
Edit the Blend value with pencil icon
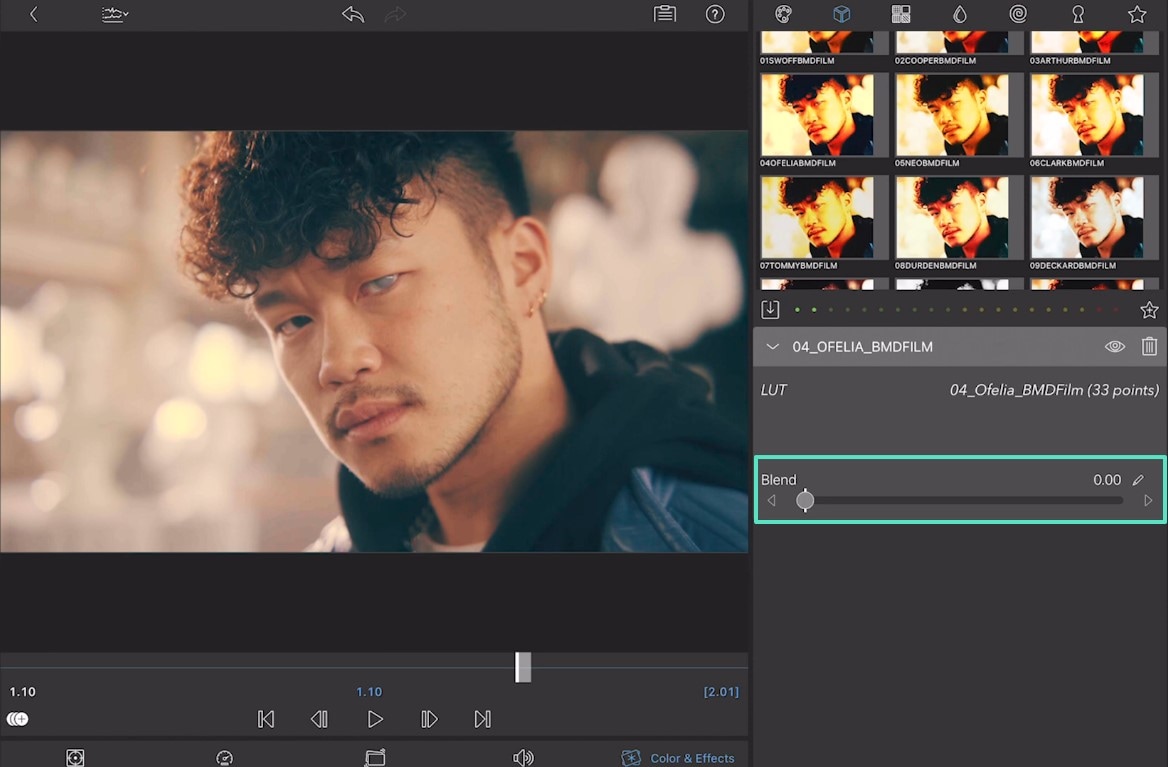pyautogui.click(x=1138, y=480)
